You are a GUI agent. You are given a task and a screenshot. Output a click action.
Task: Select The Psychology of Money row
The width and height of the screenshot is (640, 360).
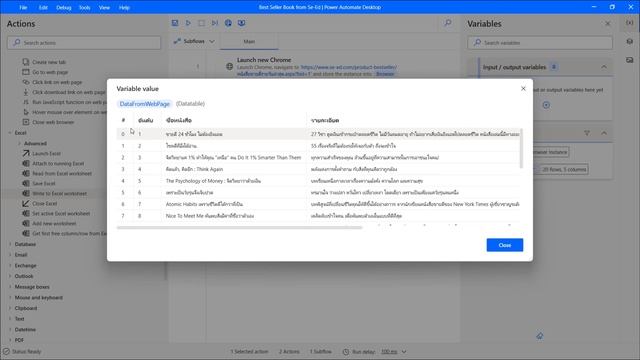click(x=318, y=181)
